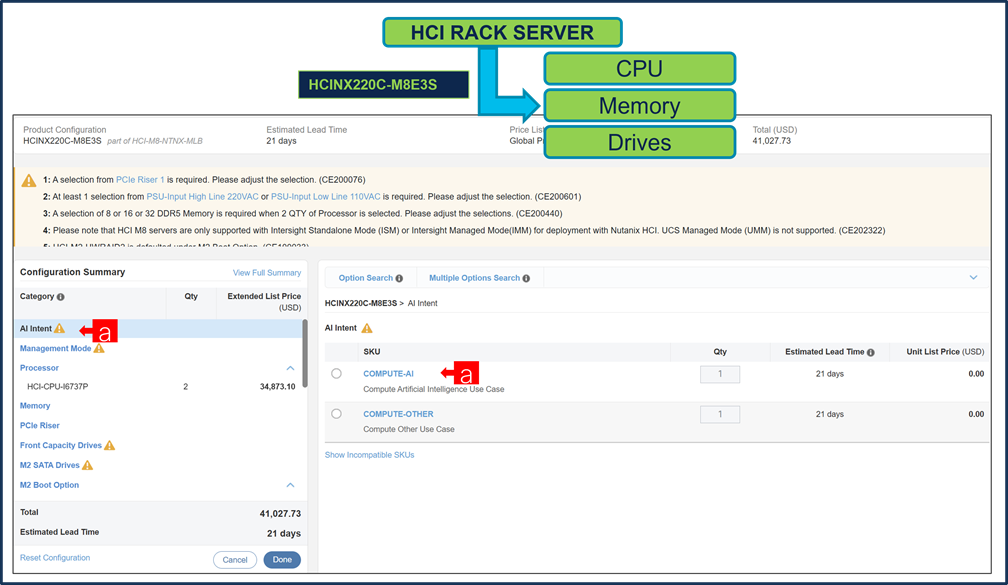Viewport: 1008px width, 585px height.
Task: Collapse the Processor category
Action: pyautogui.click(x=291, y=368)
